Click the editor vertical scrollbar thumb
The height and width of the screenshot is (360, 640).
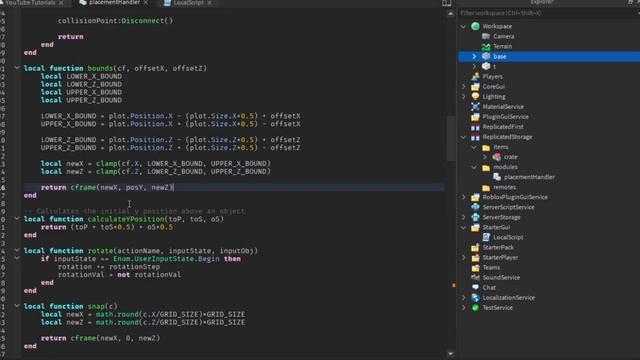pos(451,138)
